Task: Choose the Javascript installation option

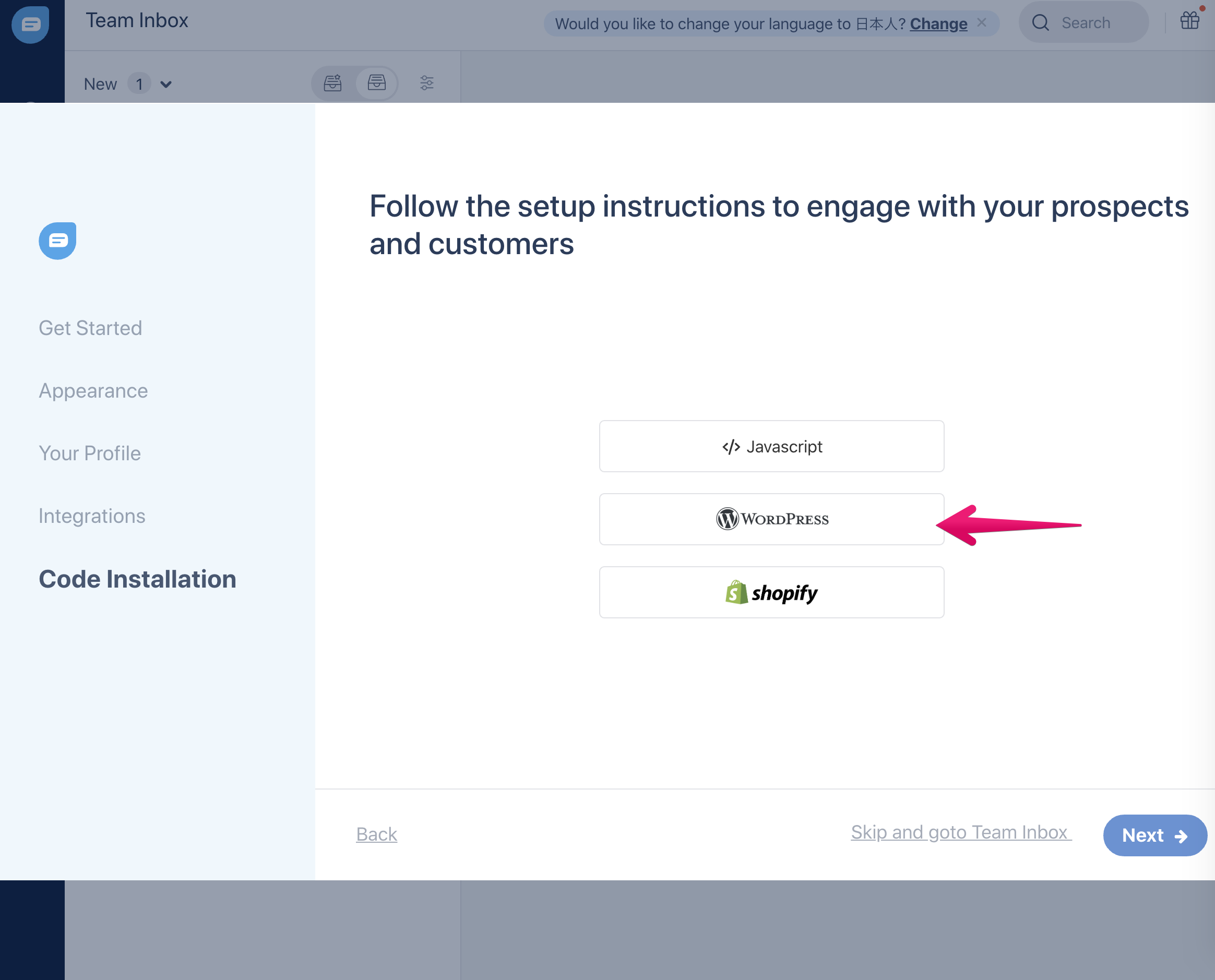Action: coord(771,446)
